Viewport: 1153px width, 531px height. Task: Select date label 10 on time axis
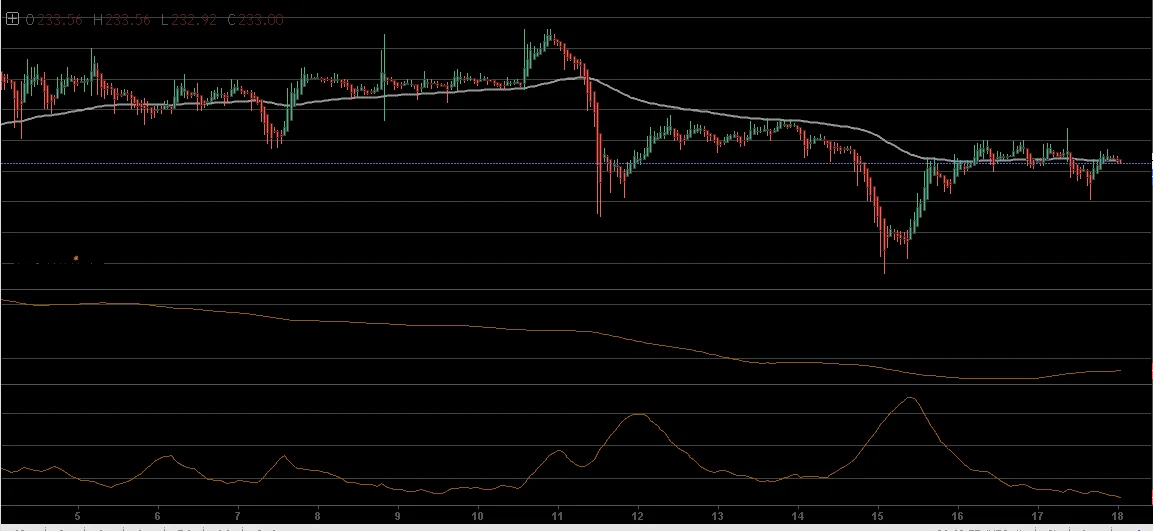click(478, 516)
